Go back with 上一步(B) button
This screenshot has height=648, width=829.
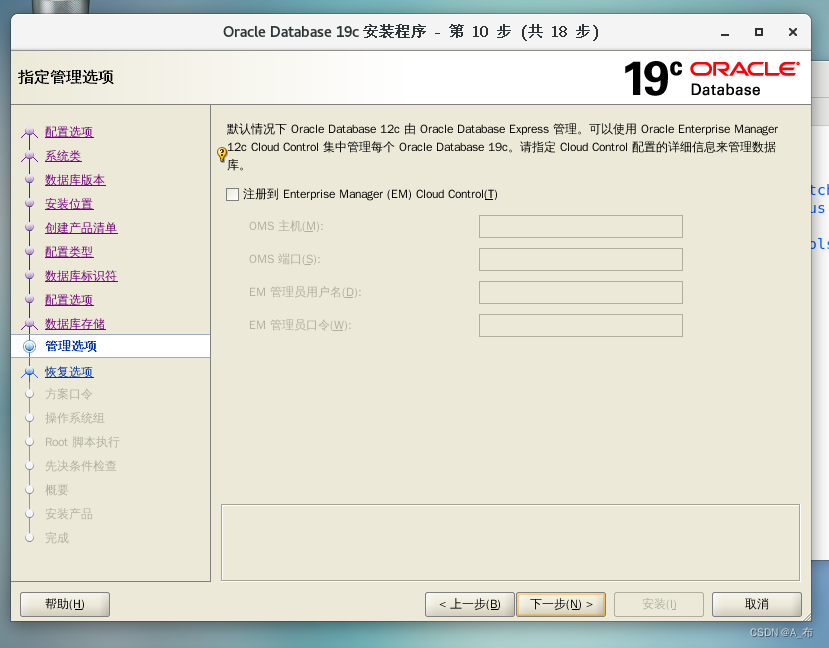pos(469,604)
